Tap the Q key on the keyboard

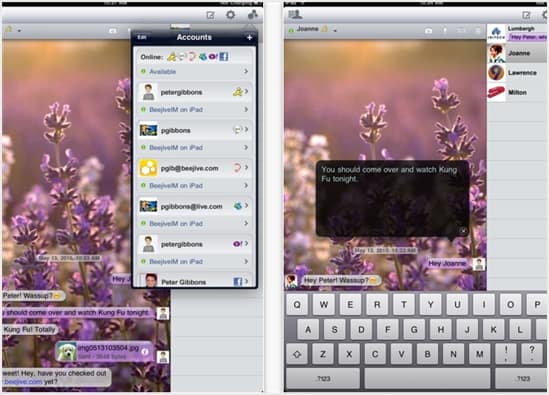click(297, 304)
